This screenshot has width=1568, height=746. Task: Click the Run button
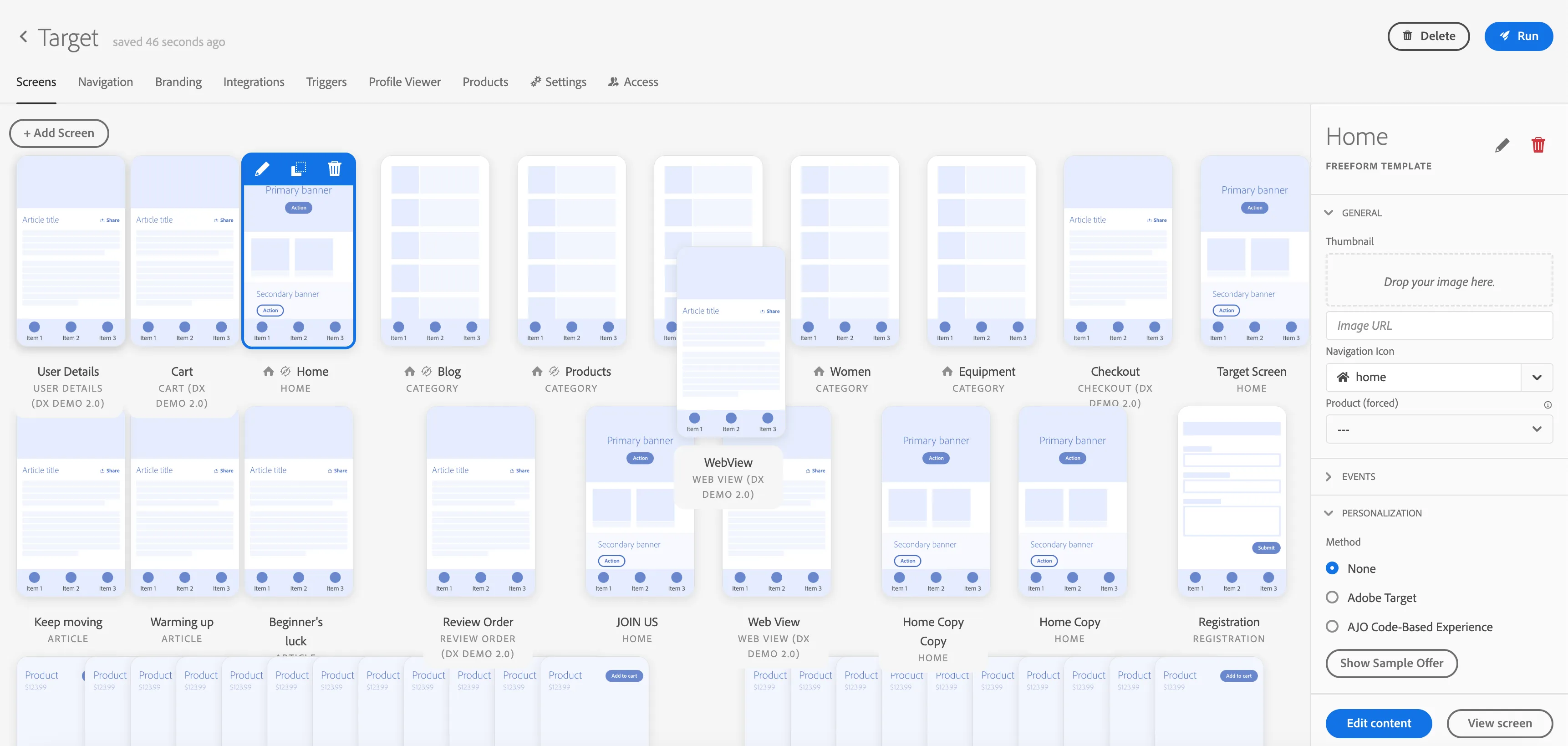(1518, 36)
